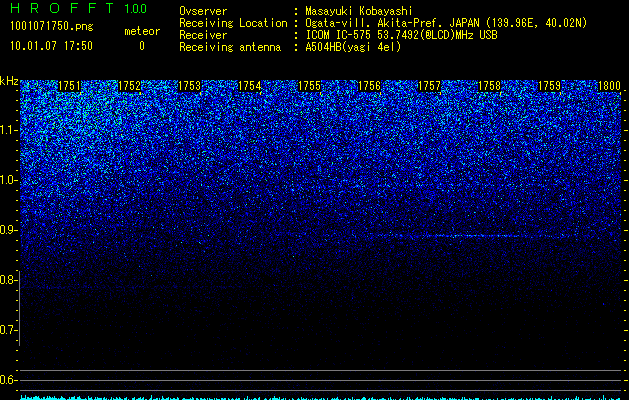Click the Receiver label
This screenshot has width=629, height=400.
tap(203, 35)
